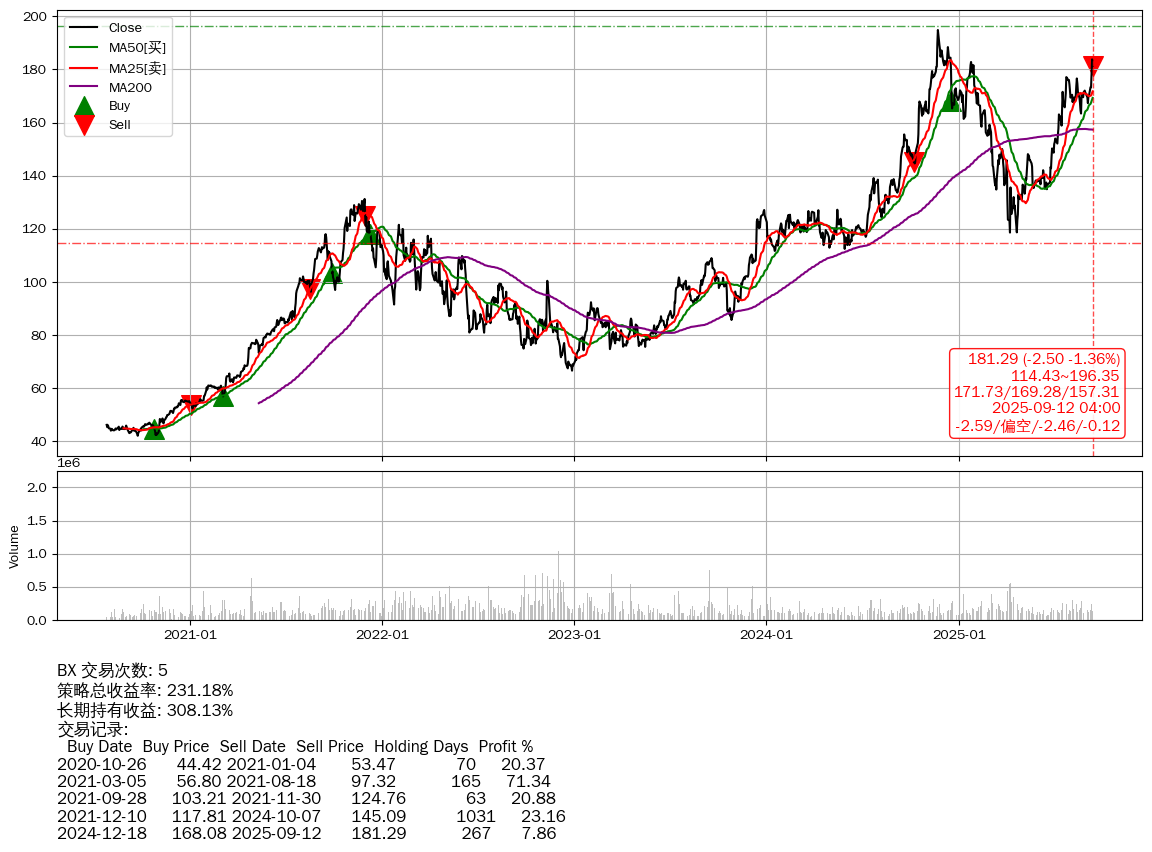Click the green Buy triangle in the legend
The width and height of the screenshot is (1152, 852).
coord(85,106)
